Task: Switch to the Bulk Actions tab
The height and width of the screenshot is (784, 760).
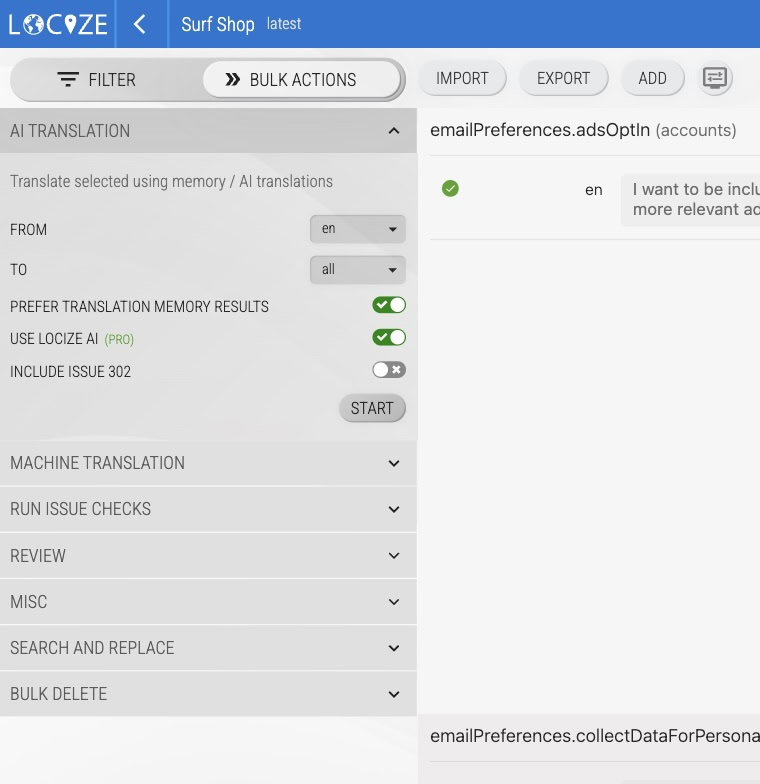Action: coord(302,80)
